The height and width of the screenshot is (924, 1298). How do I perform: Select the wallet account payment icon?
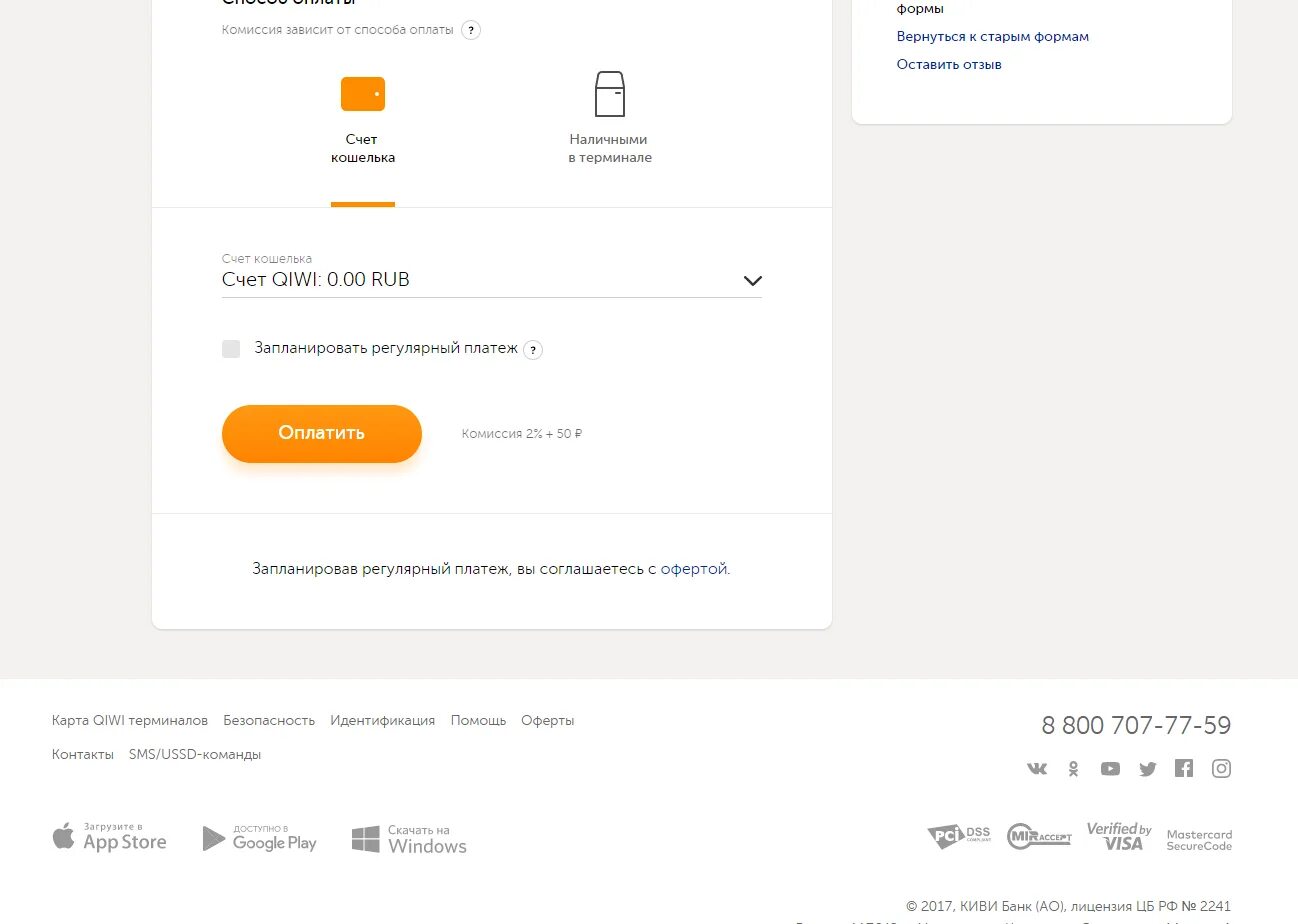tap(362, 94)
